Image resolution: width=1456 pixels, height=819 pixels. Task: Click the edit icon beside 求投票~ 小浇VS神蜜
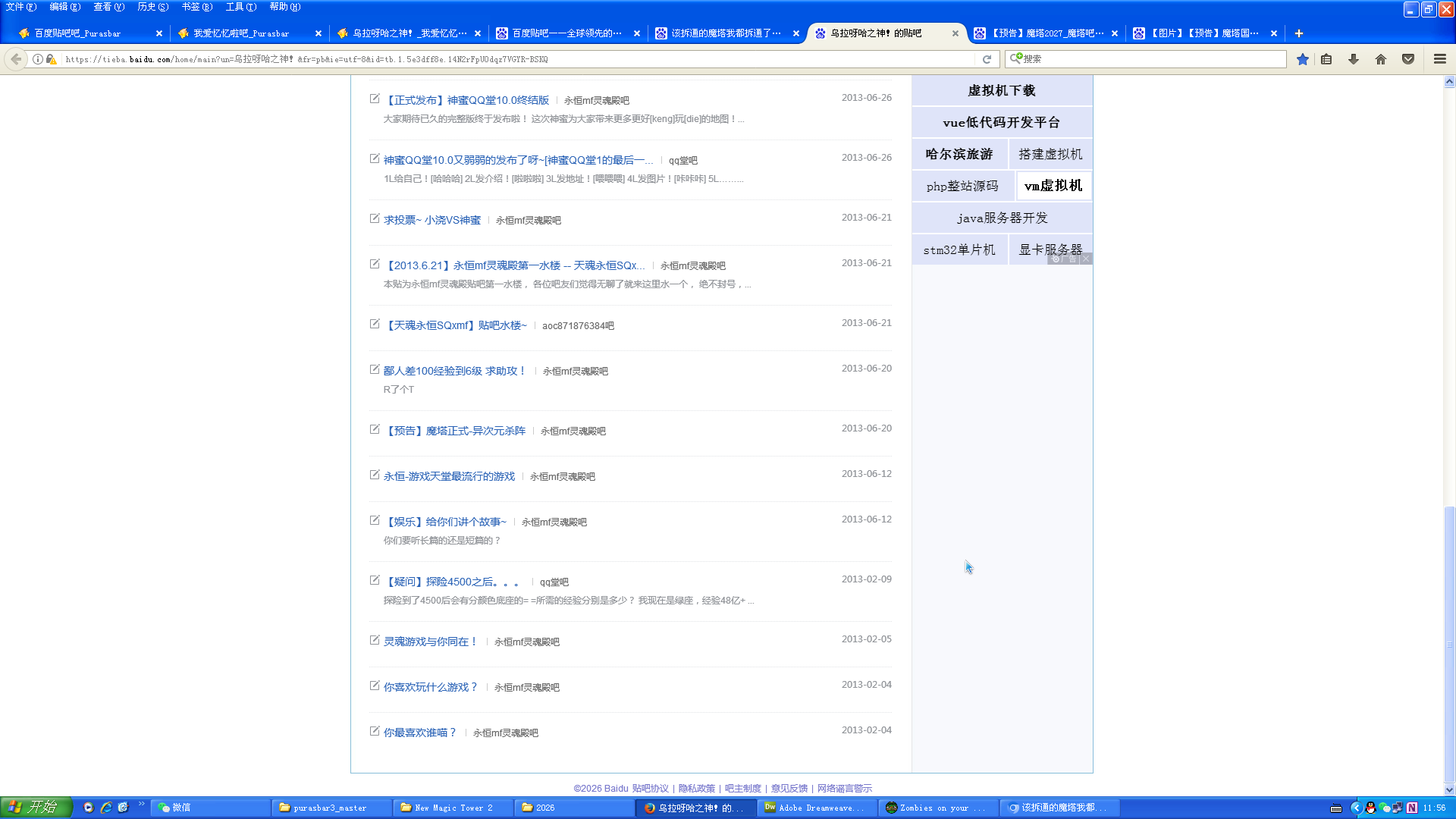(x=375, y=218)
